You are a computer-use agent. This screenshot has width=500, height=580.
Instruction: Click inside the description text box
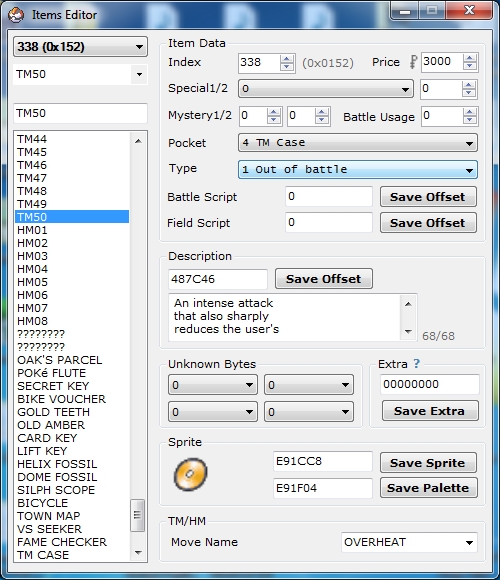[285, 317]
